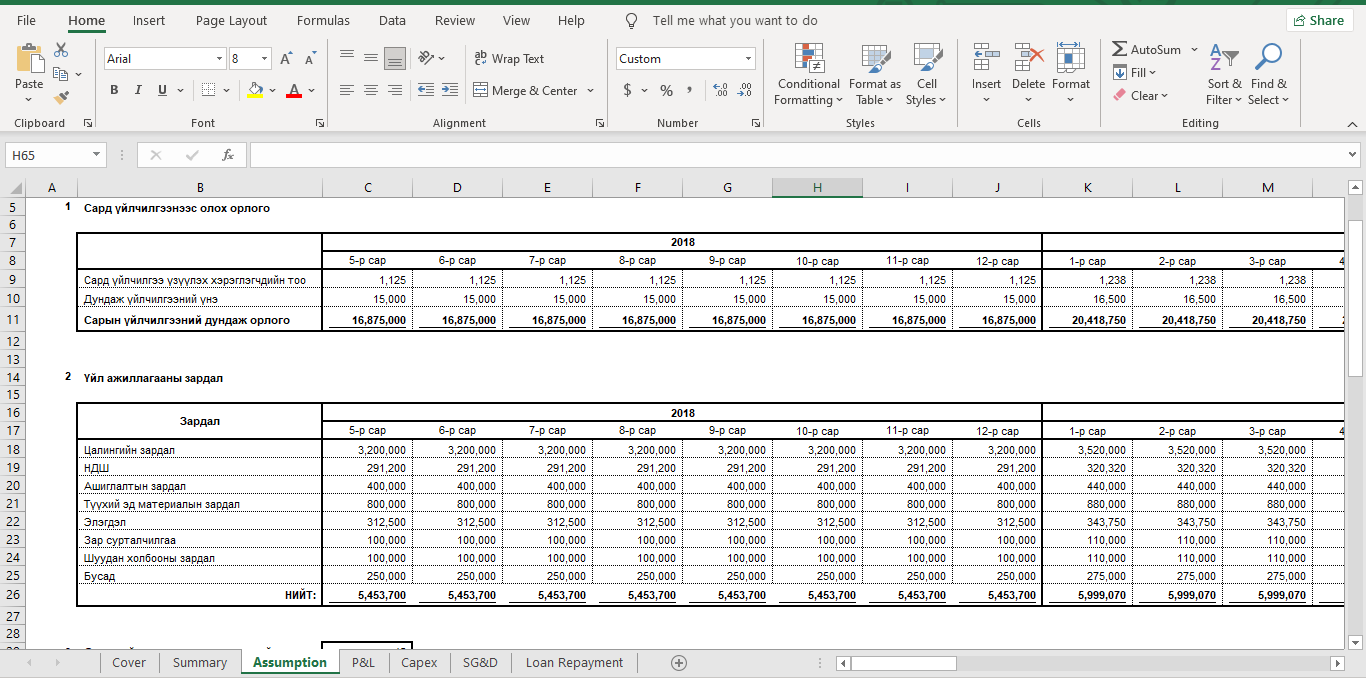Click the Cut scissors icon
Screen dimensions: 1366x678
(x=61, y=50)
